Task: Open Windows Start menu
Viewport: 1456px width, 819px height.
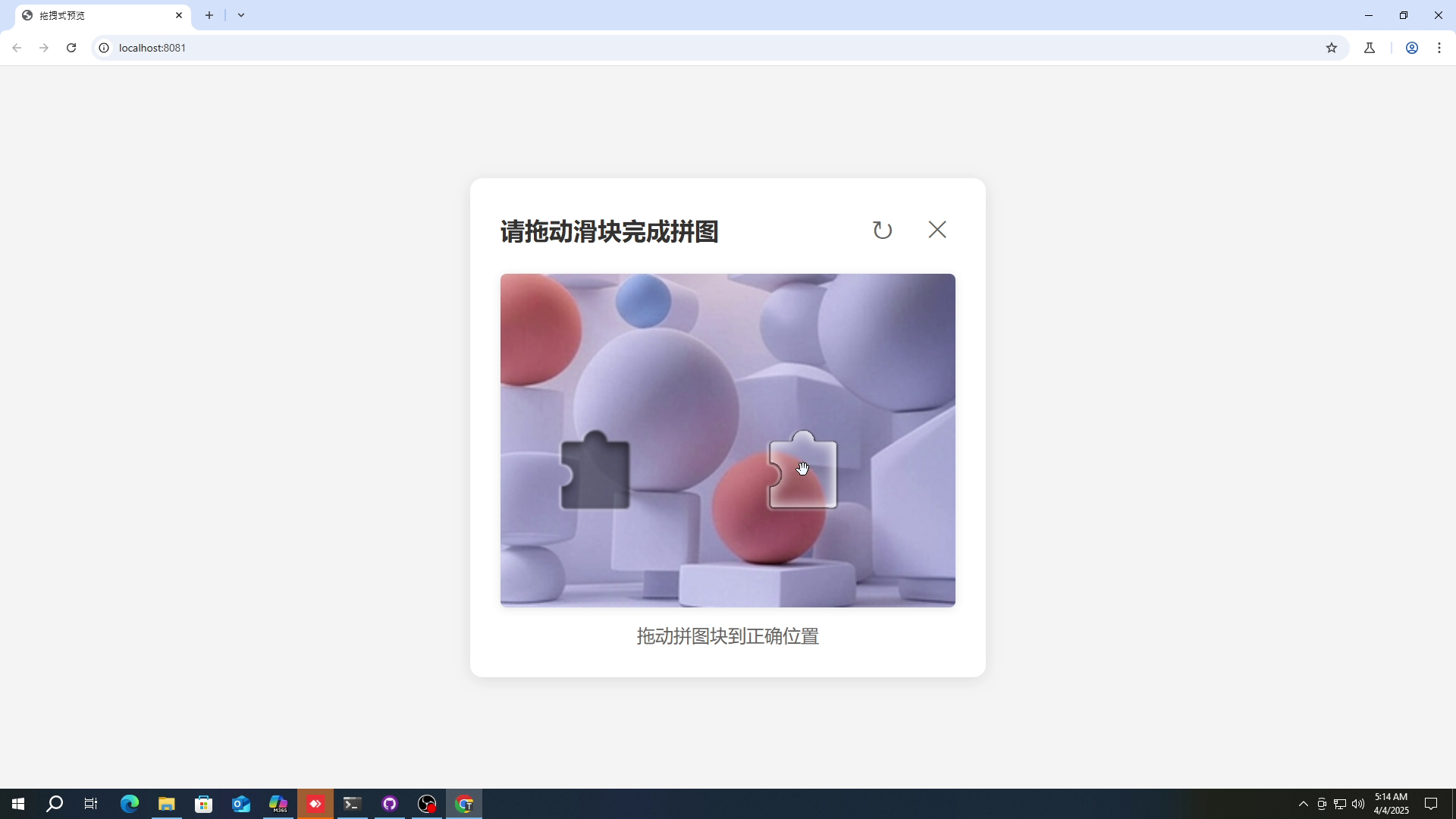Action: (x=18, y=804)
